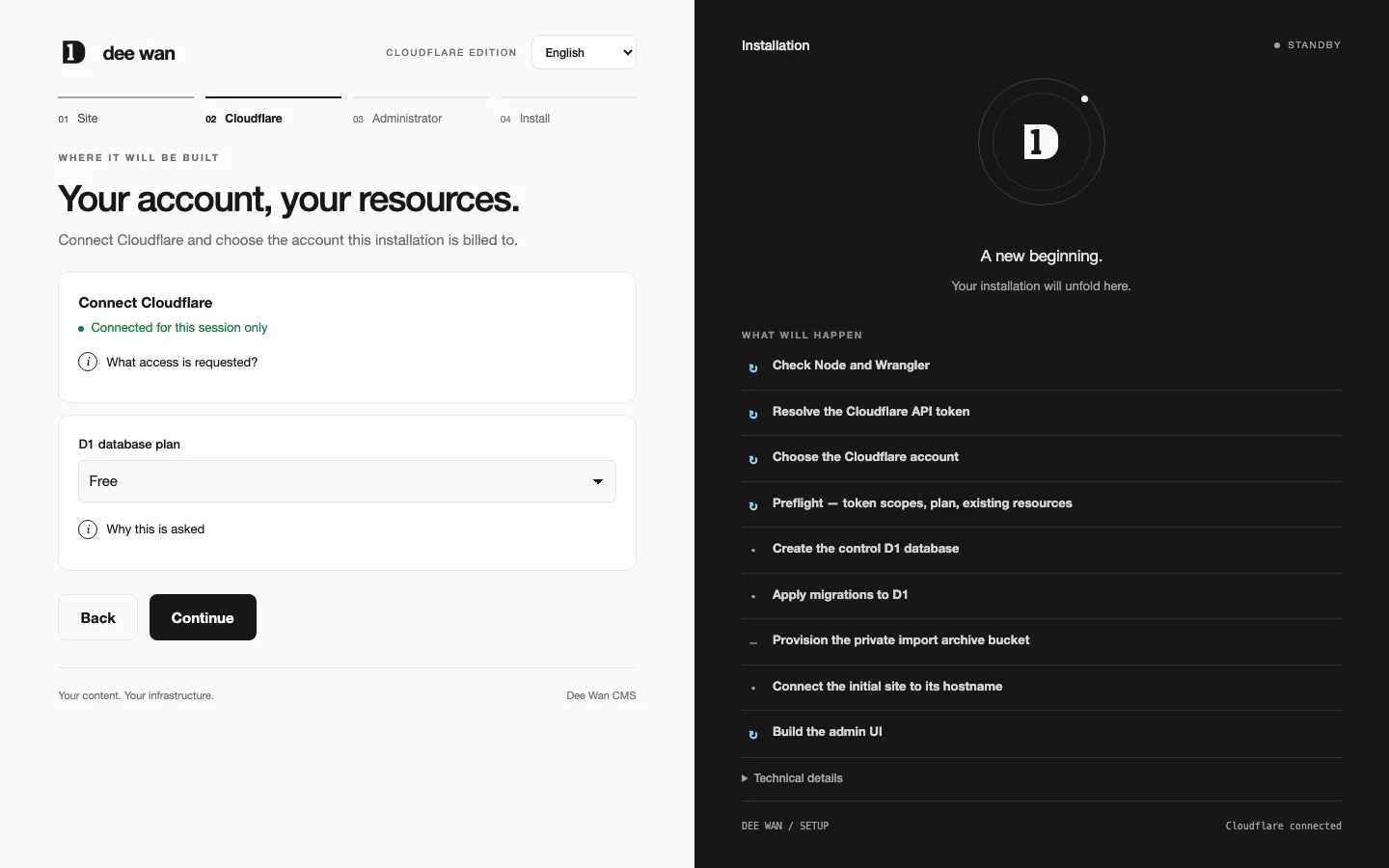Jump to step 03 Administrator
1389x868 pixels.
[x=421, y=113]
